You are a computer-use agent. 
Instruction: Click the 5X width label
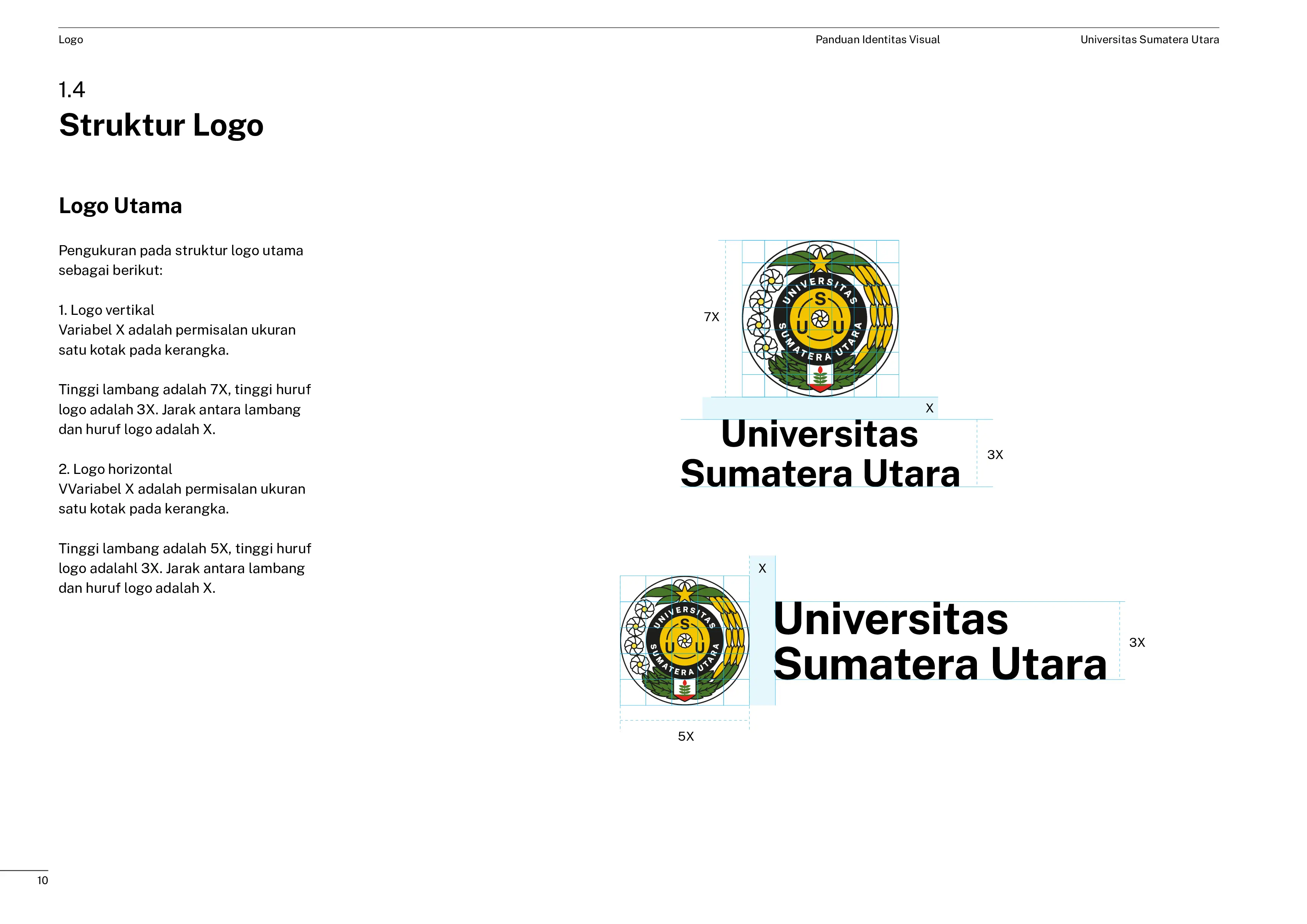(x=686, y=736)
